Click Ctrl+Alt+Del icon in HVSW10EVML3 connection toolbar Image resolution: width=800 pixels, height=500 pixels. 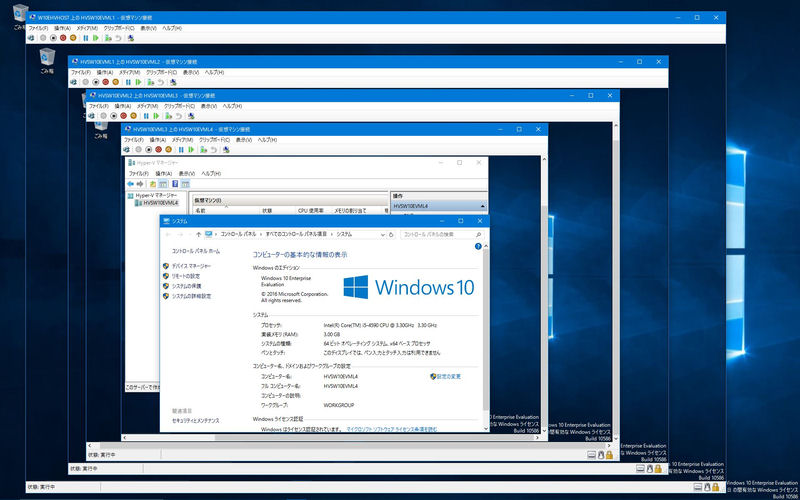pos(91,116)
